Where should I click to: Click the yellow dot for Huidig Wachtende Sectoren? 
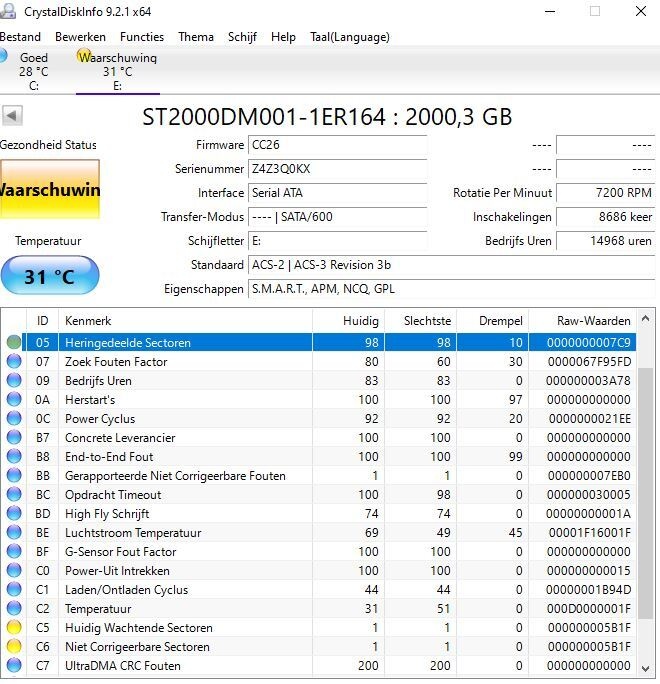coord(14,627)
